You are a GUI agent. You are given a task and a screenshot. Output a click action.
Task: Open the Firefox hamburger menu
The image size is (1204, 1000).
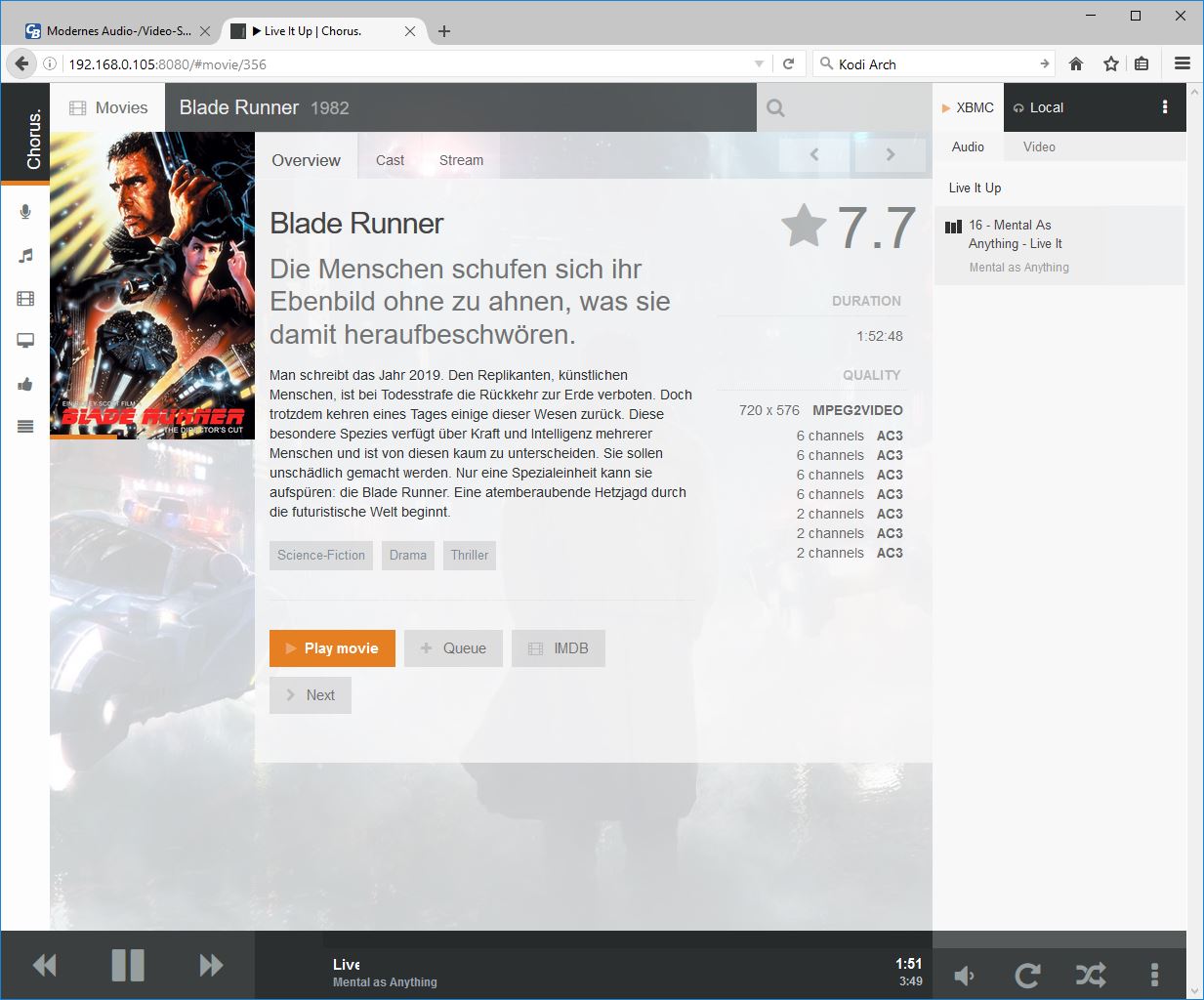[1183, 63]
